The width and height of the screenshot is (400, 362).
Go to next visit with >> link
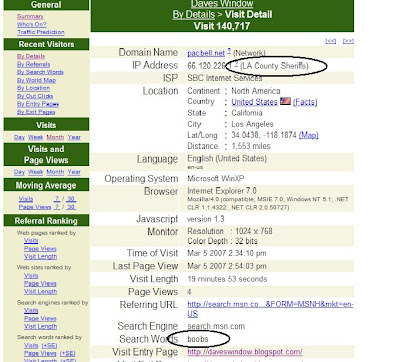[348, 41]
